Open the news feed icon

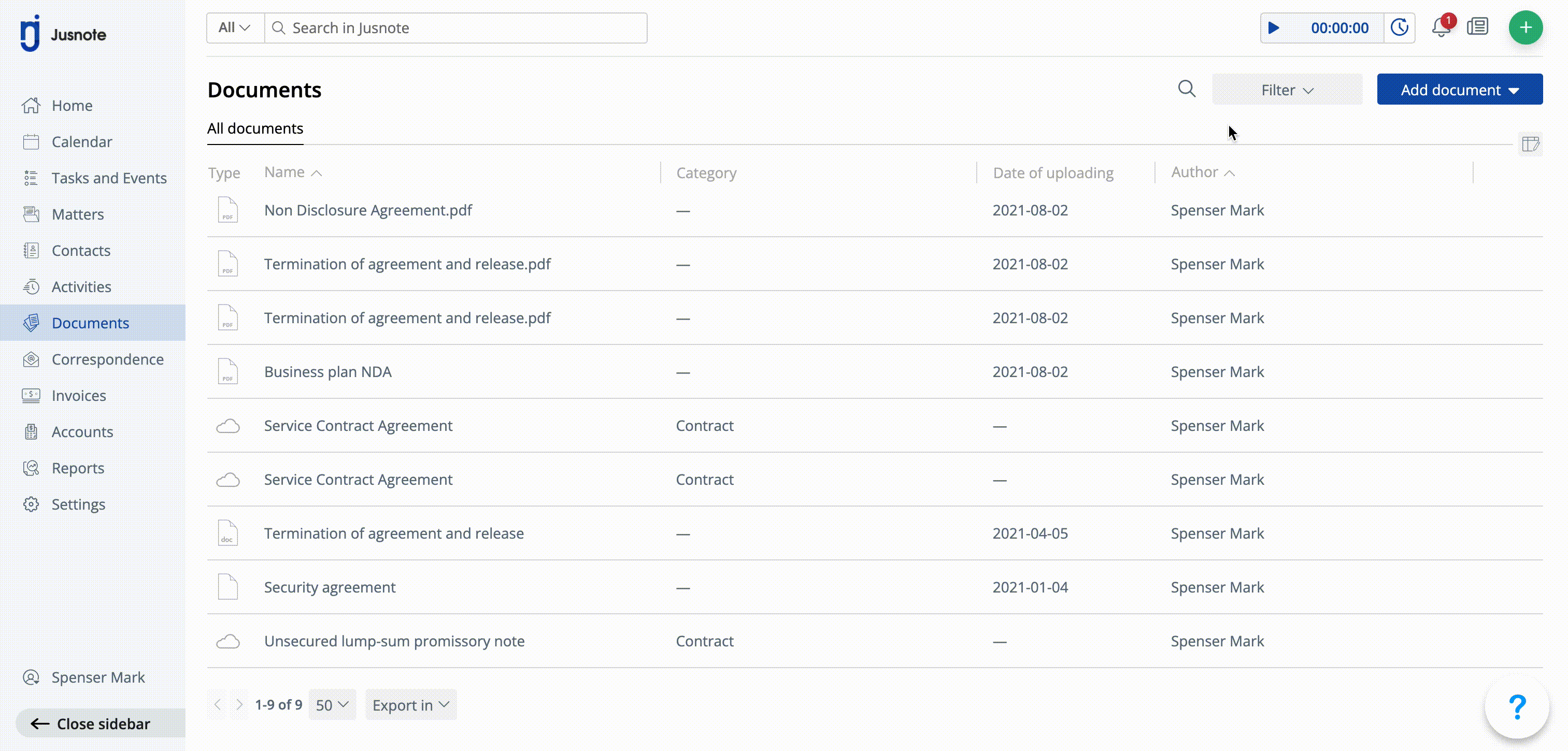coord(1477,27)
